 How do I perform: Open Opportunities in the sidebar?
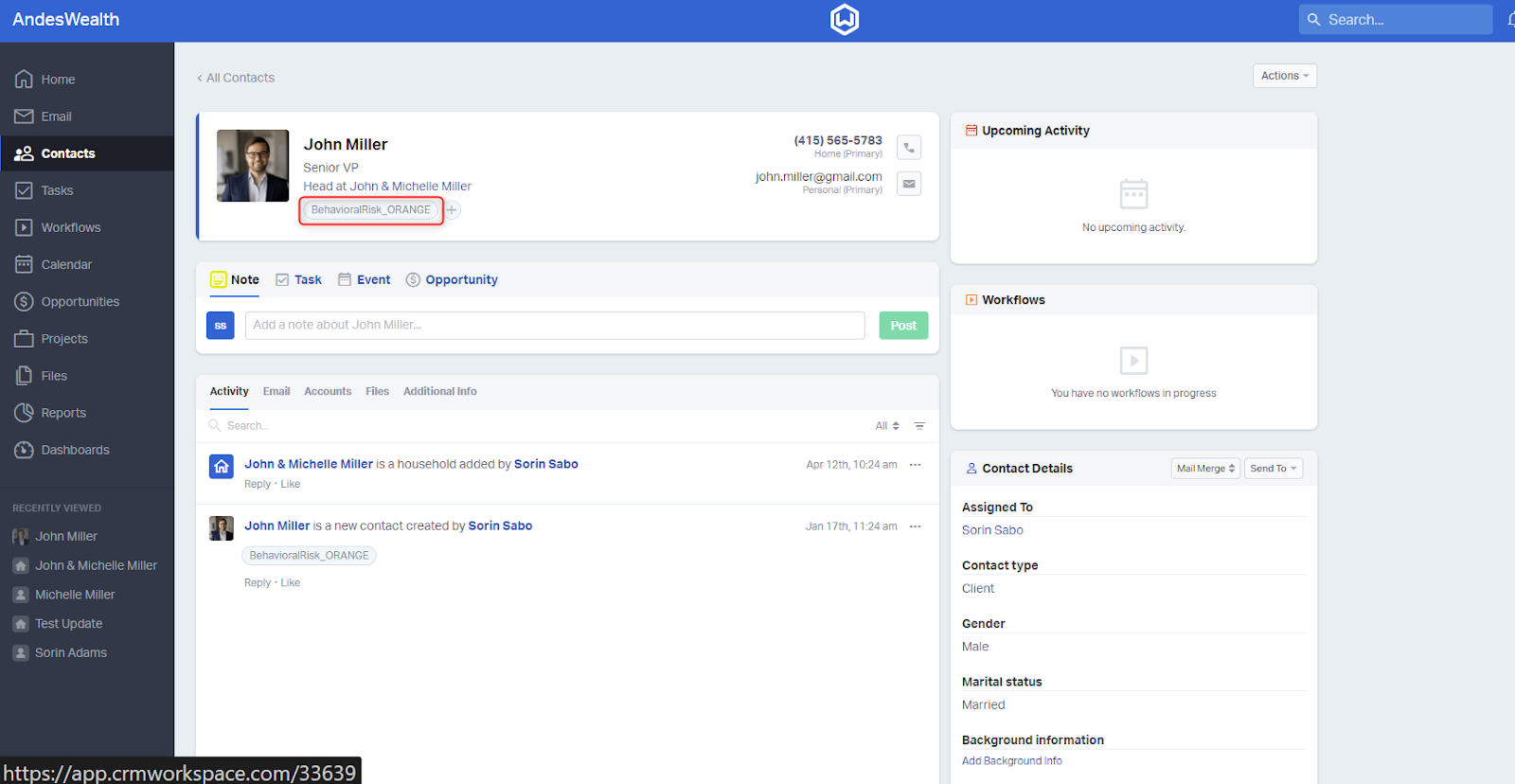point(80,301)
